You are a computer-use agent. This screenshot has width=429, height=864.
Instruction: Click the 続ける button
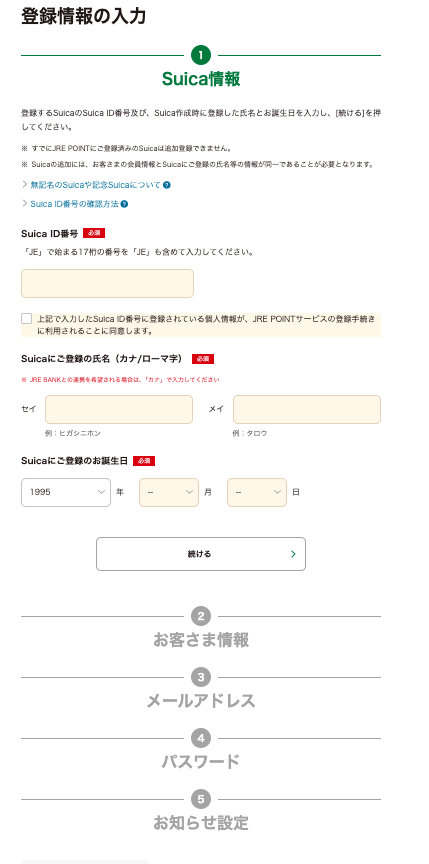tap(201, 554)
